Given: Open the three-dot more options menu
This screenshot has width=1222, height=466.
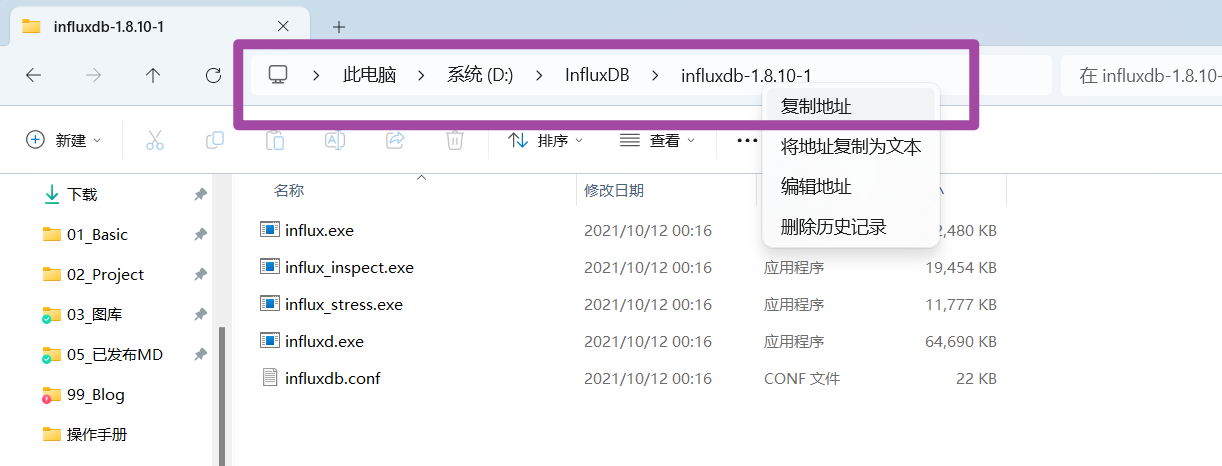Looking at the screenshot, I should tap(747, 140).
